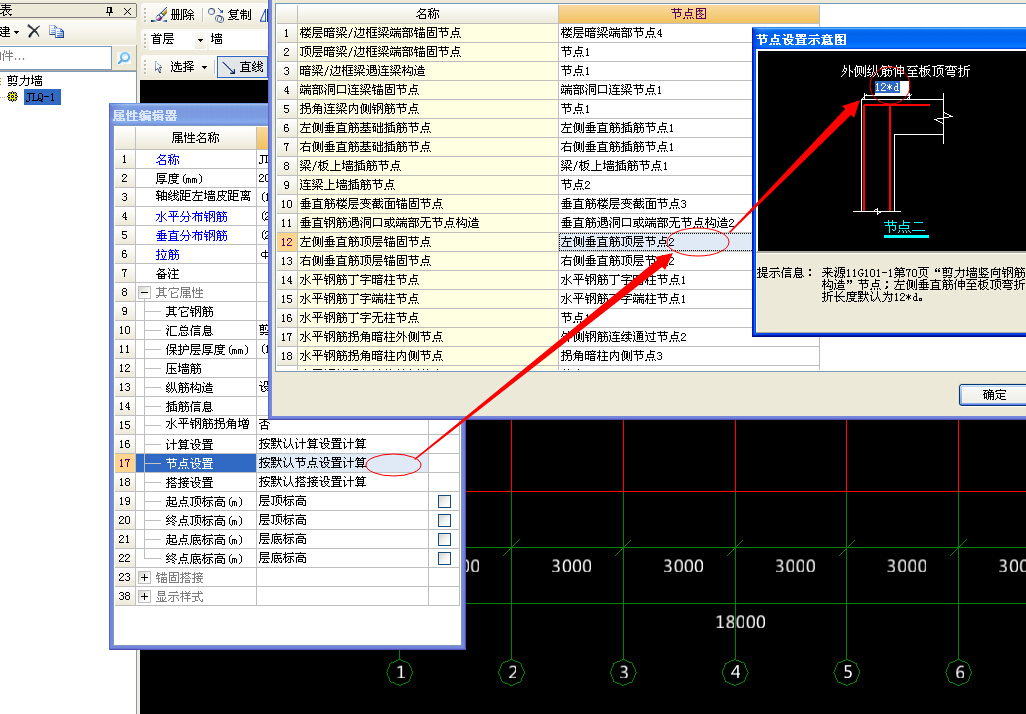Click the 左侧垂直筋插筋节点1 cell

click(654, 128)
